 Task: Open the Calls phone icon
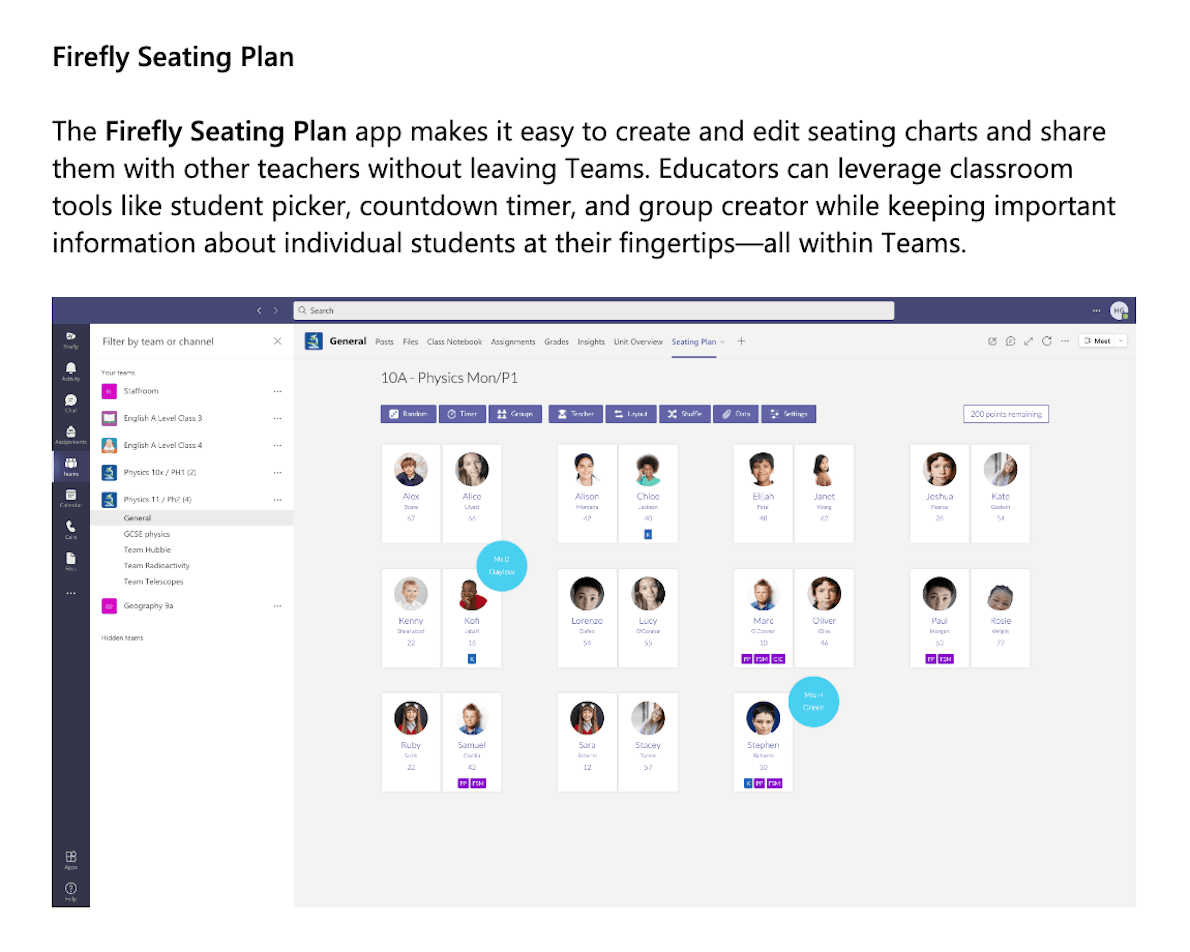[x=71, y=529]
